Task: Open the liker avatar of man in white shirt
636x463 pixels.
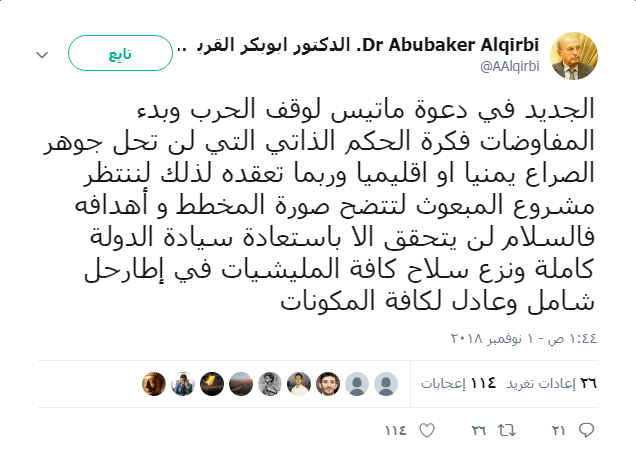Action: click(299, 383)
